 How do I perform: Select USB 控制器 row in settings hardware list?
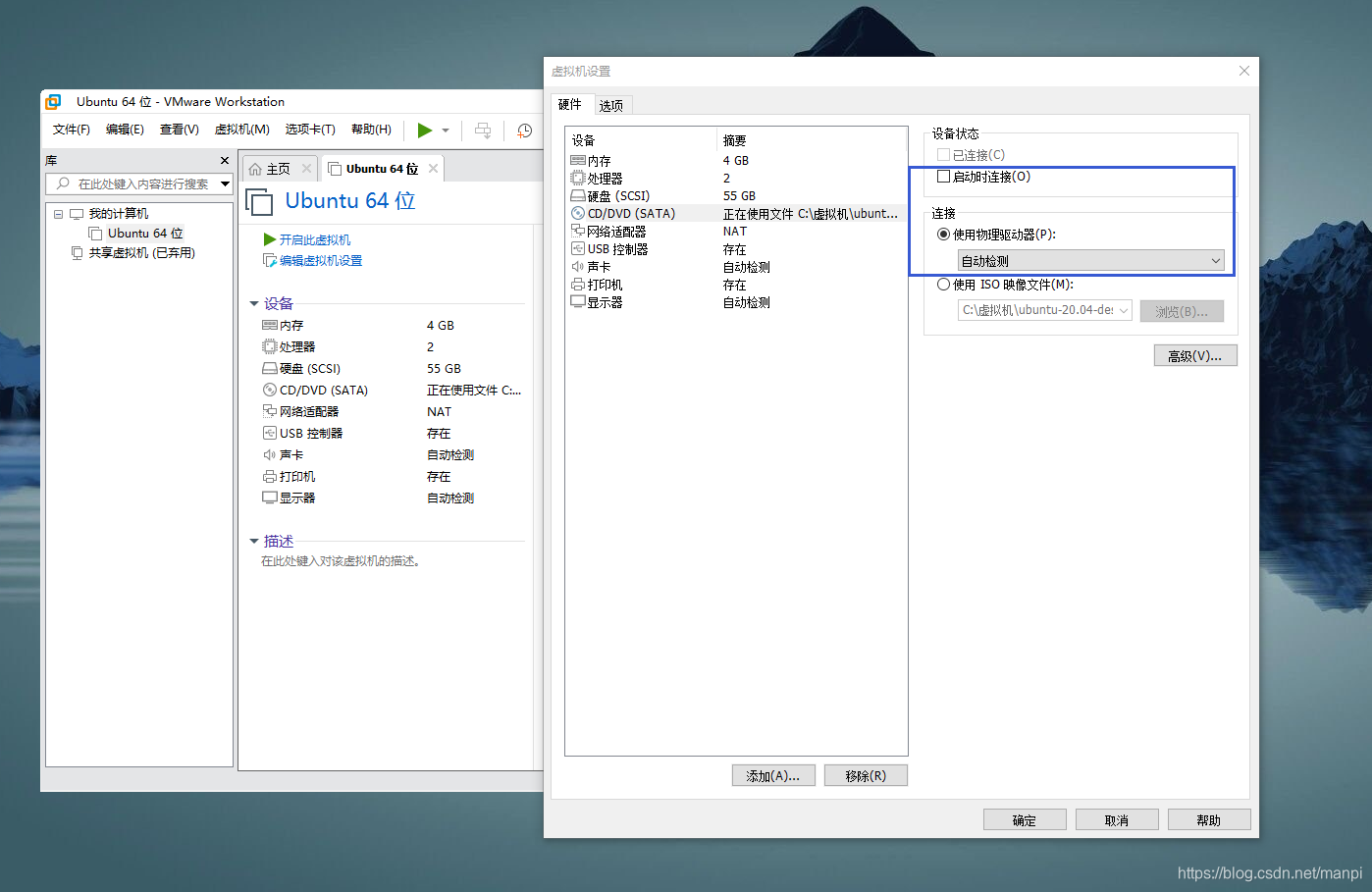[736, 249]
